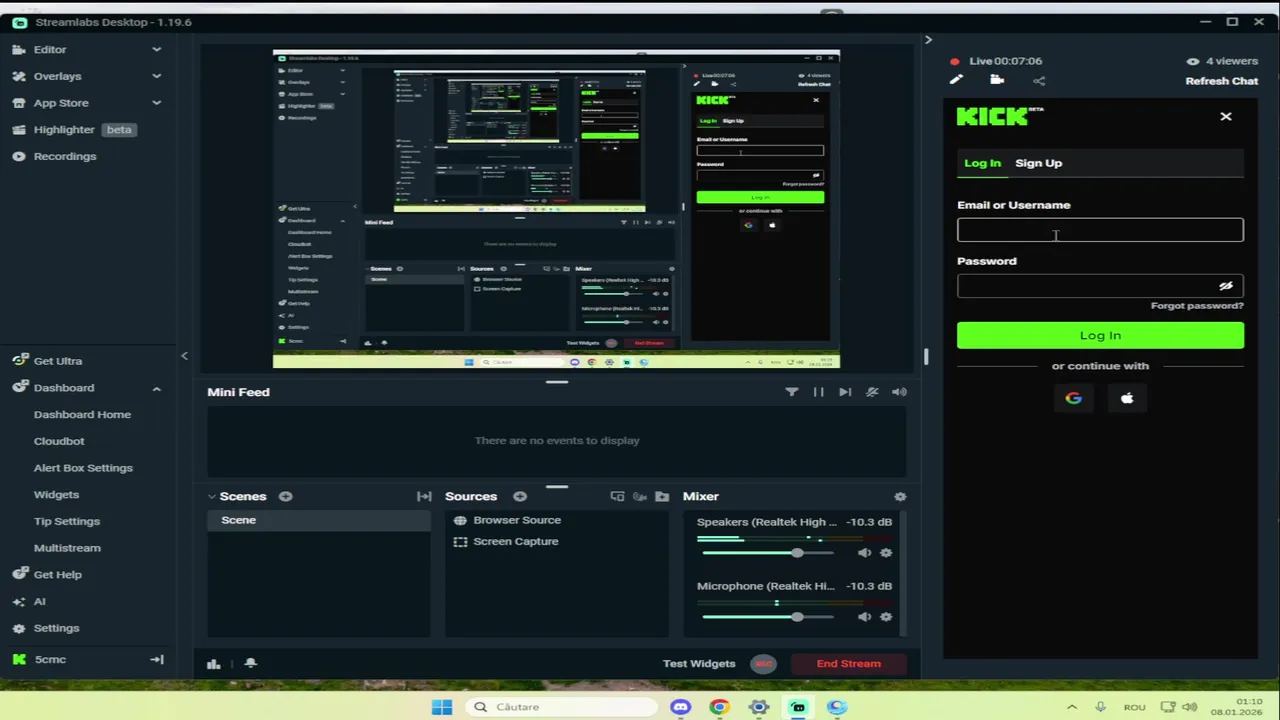Filter Mini Feed events with funnel icon
Image resolution: width=1280 pixels, height=720 pixels.
[x=792, y=392]
